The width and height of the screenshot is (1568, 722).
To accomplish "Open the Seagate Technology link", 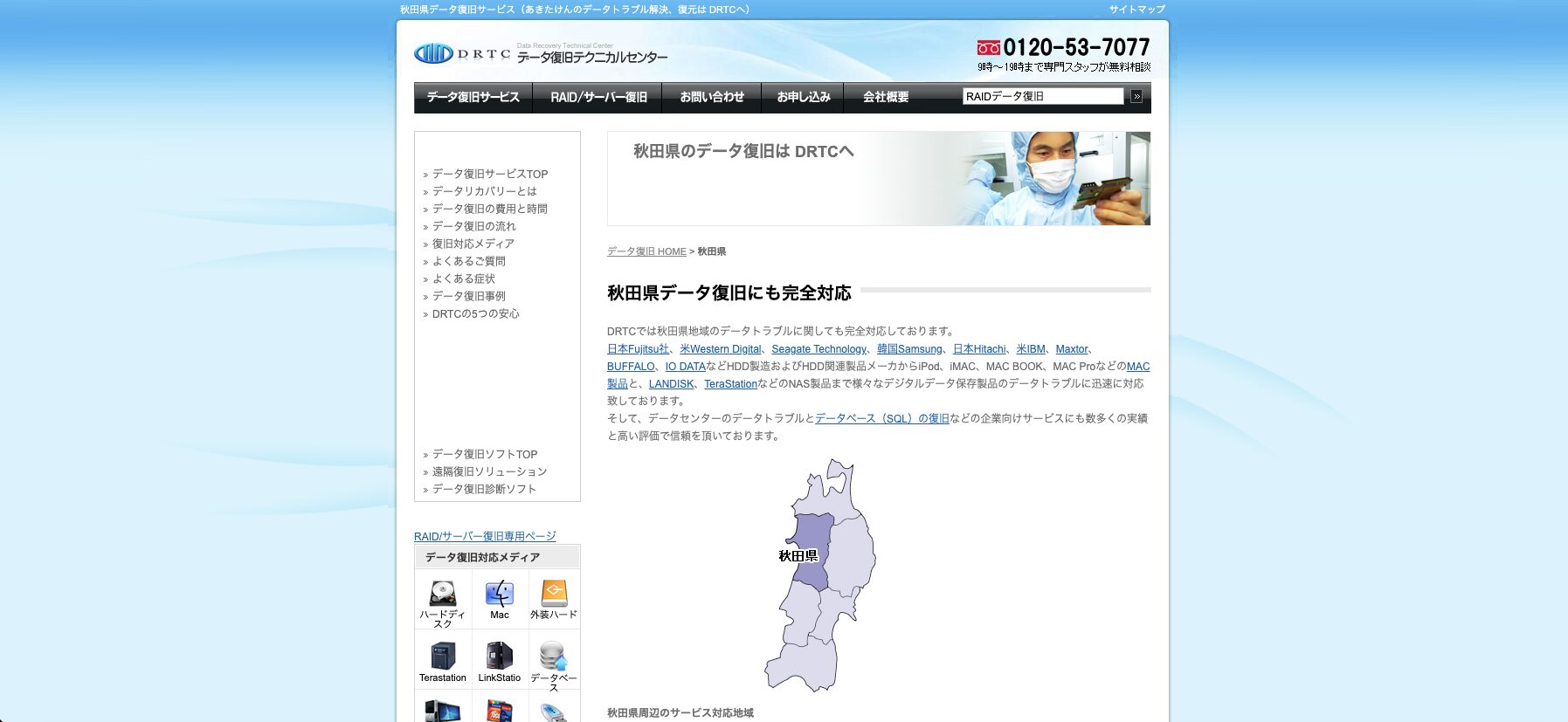I will 819,348.
